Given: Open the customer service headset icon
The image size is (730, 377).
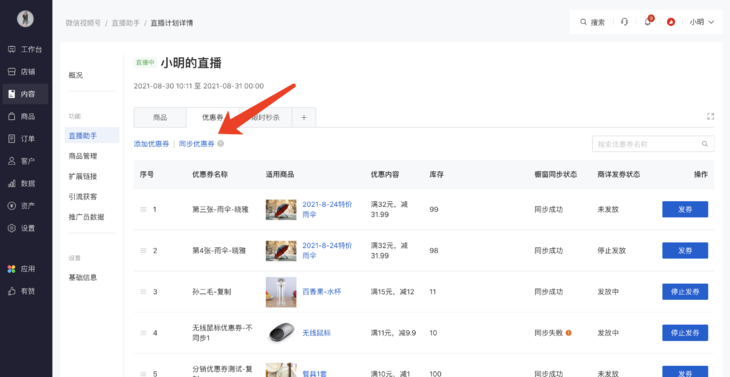Looking at the screenshot, I should click(x=624, y=22).
